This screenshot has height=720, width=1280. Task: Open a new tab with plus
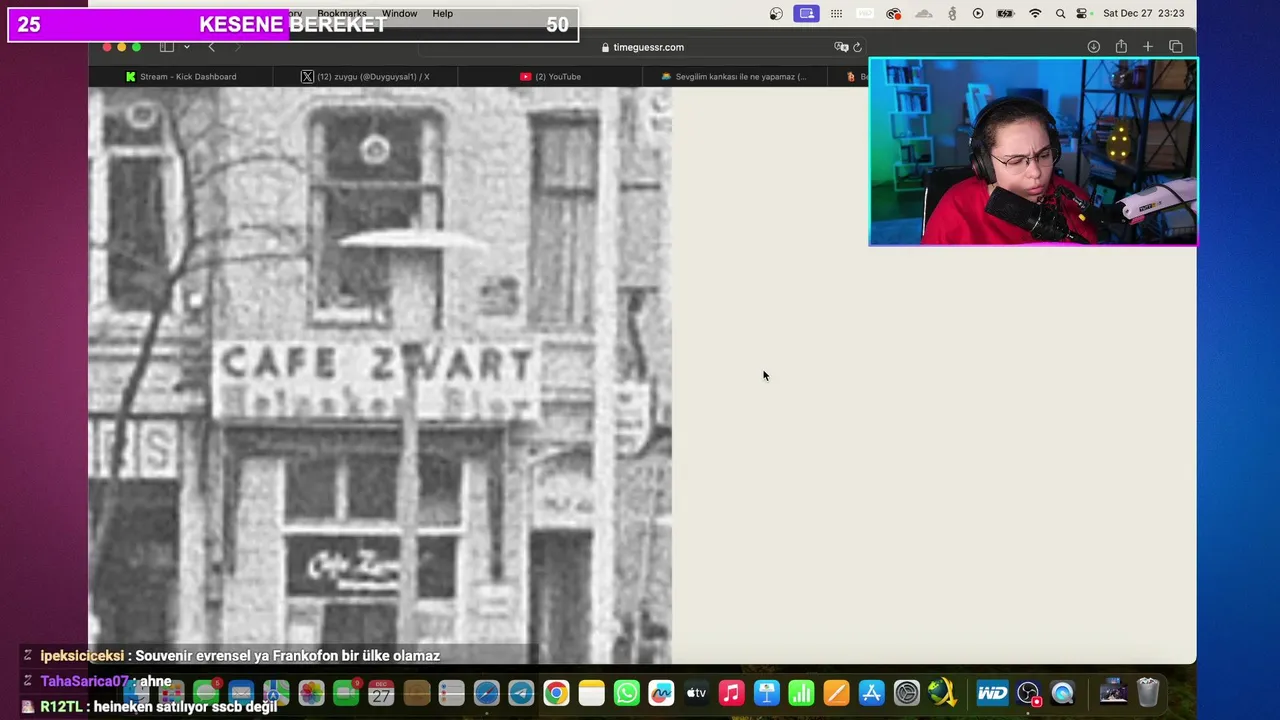pyautogui.click(x=1148, y=47)
